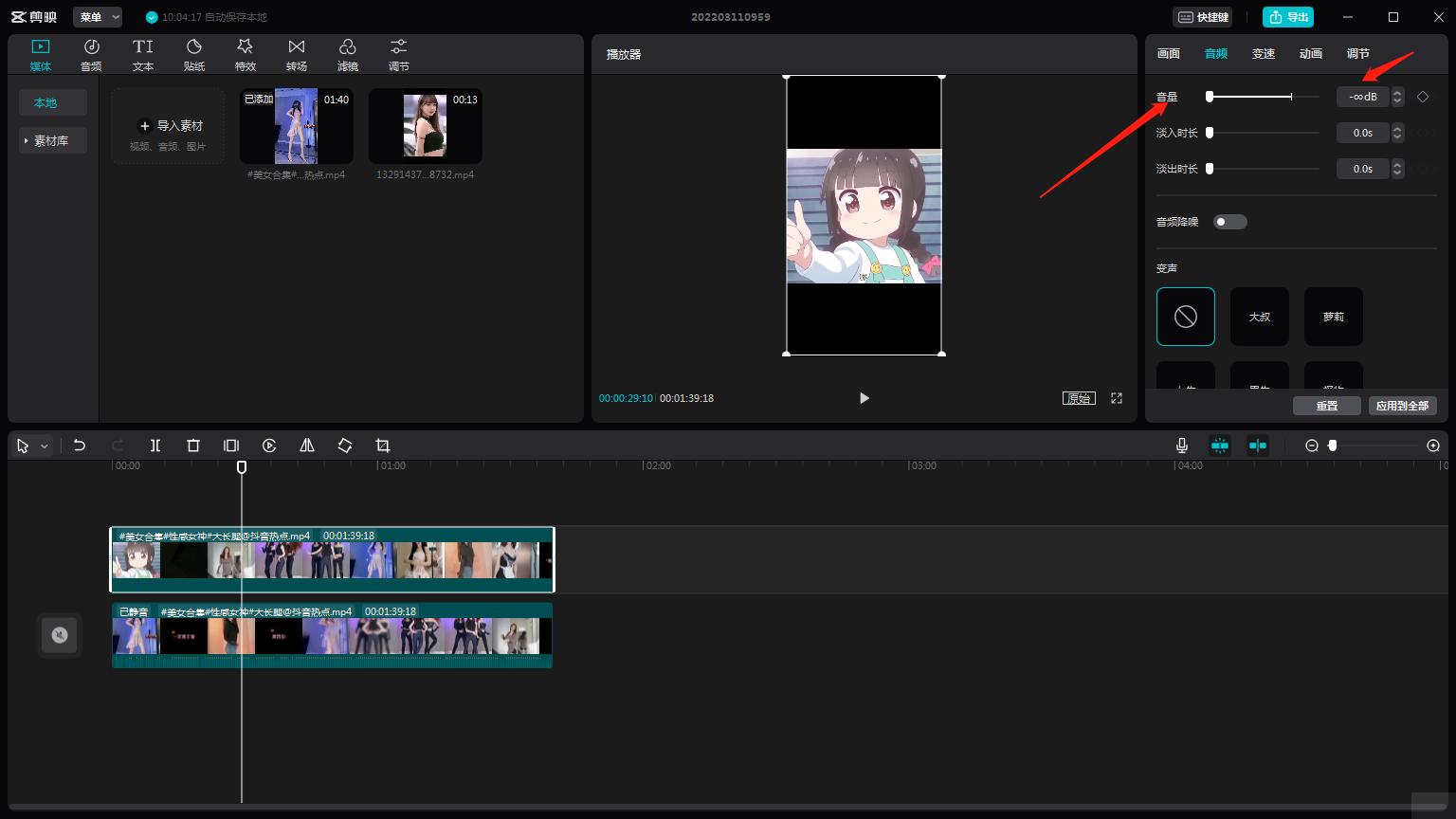Click the 应用到全部 button
The width and height of the screenshot is (1456, 819).
[1402, 406]
